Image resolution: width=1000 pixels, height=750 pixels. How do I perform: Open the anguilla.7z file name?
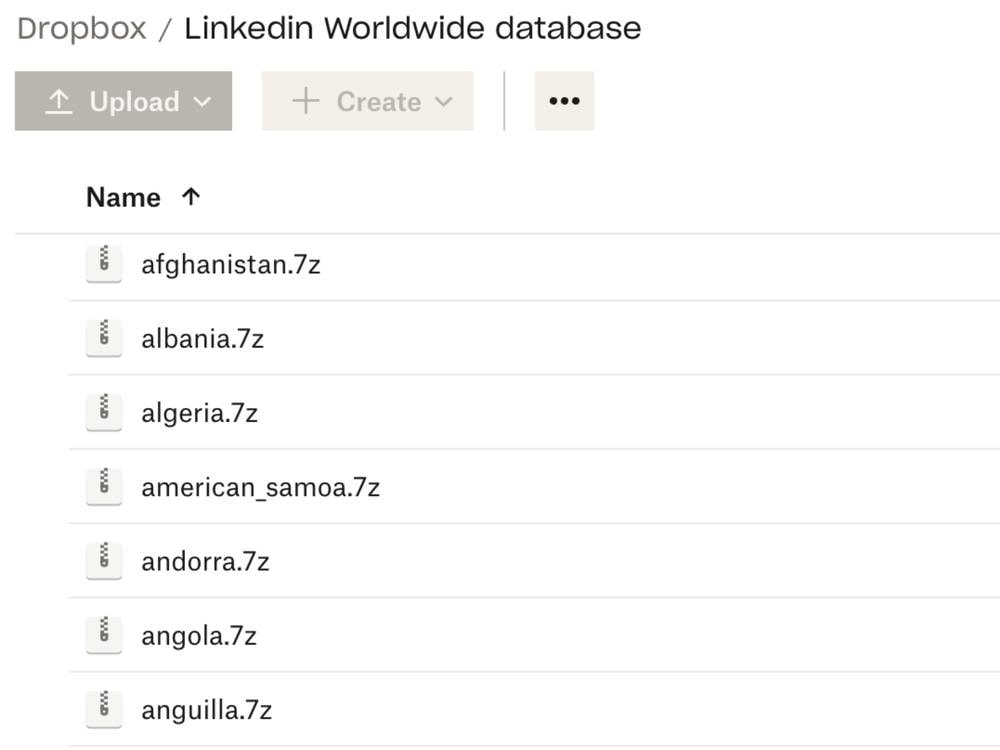point(207,710)
